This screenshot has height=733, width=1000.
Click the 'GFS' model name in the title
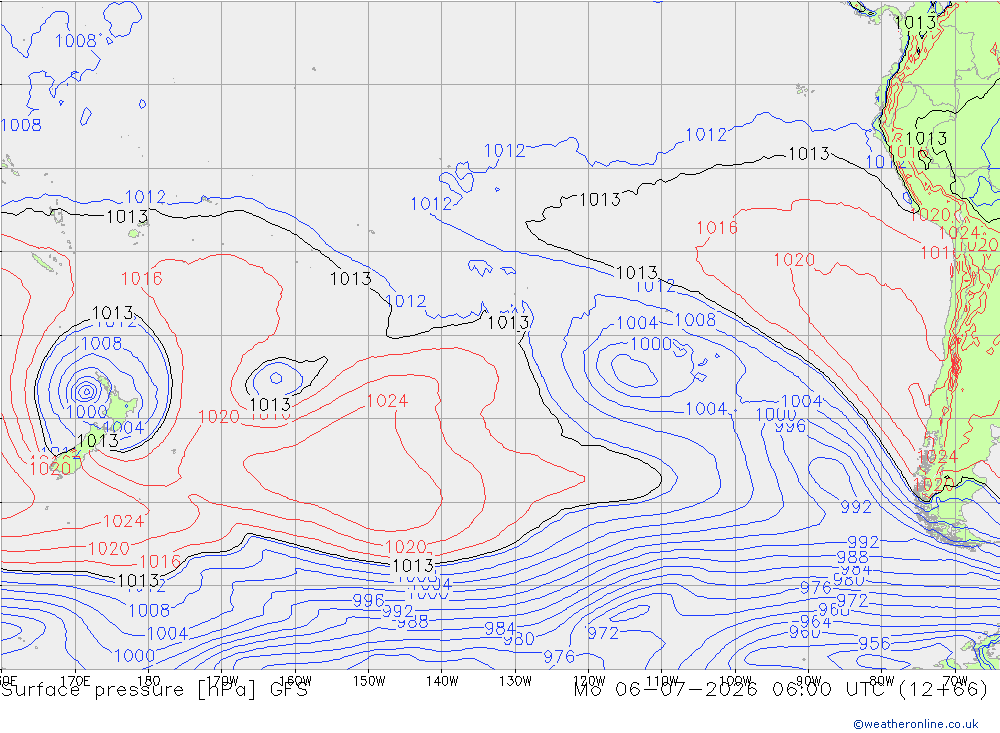[288, 690]
